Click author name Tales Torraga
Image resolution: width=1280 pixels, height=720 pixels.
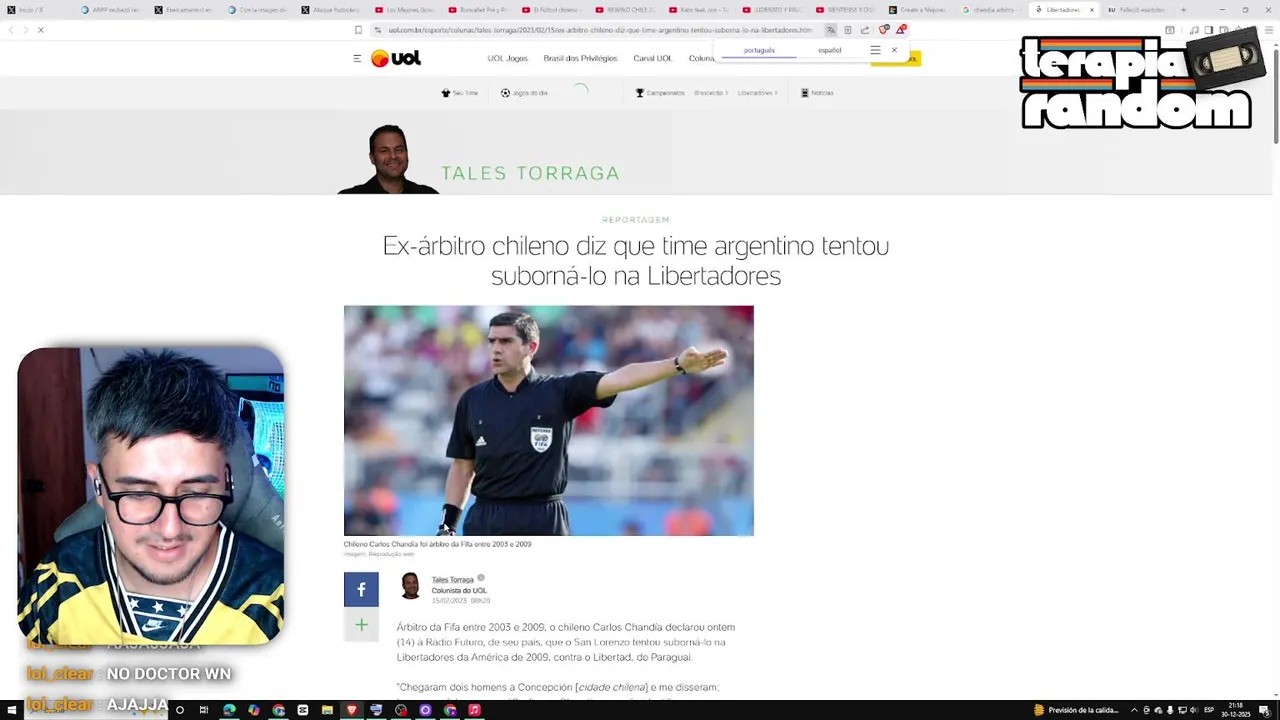tap(452, 579)
